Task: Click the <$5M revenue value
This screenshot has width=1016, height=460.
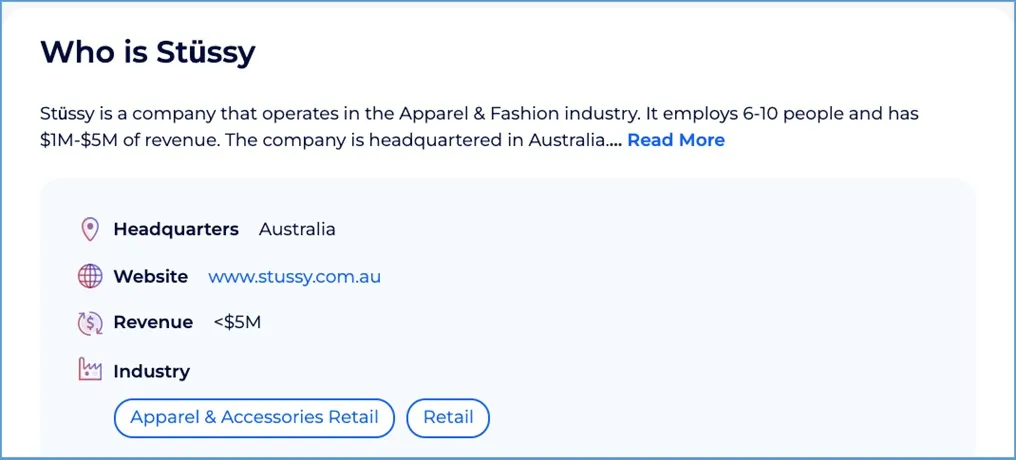Action: click(x=237, y=322)
